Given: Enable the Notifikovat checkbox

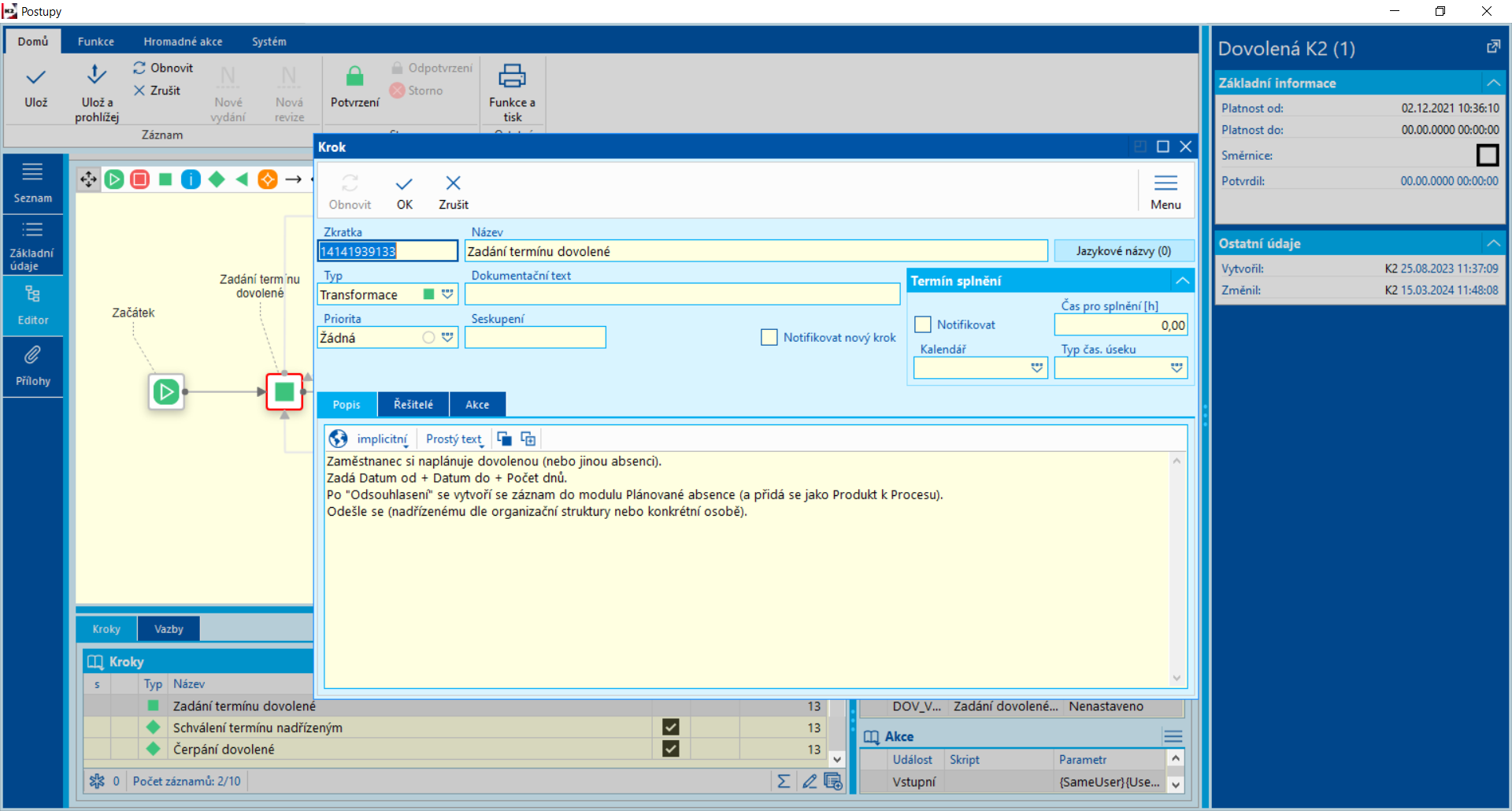Looking at the screenshot, I should click(923, 324).
